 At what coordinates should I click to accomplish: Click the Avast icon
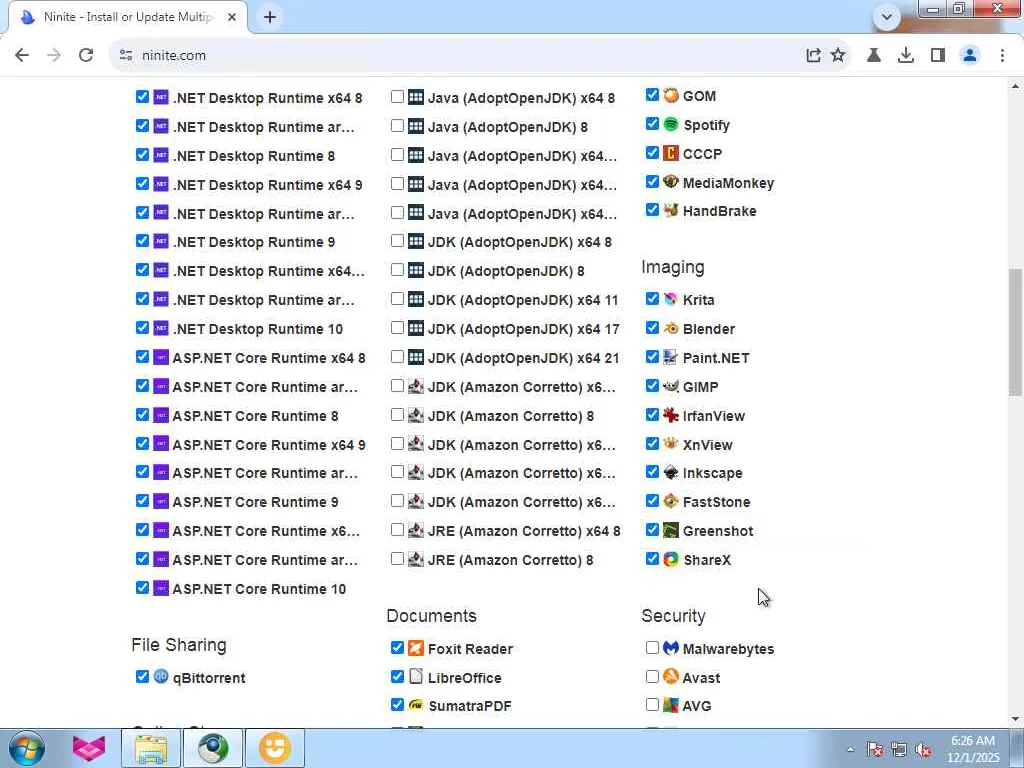pyautogui.click(x=671, y=677)
